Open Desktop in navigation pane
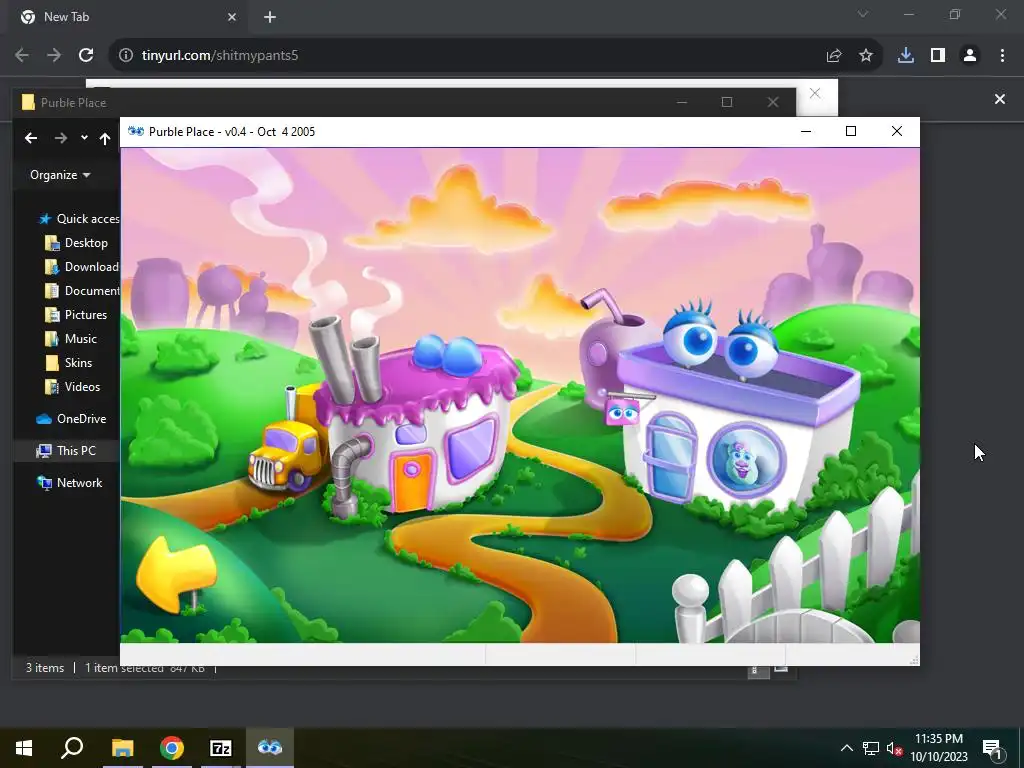The image size is (1024, 768). 76,243
